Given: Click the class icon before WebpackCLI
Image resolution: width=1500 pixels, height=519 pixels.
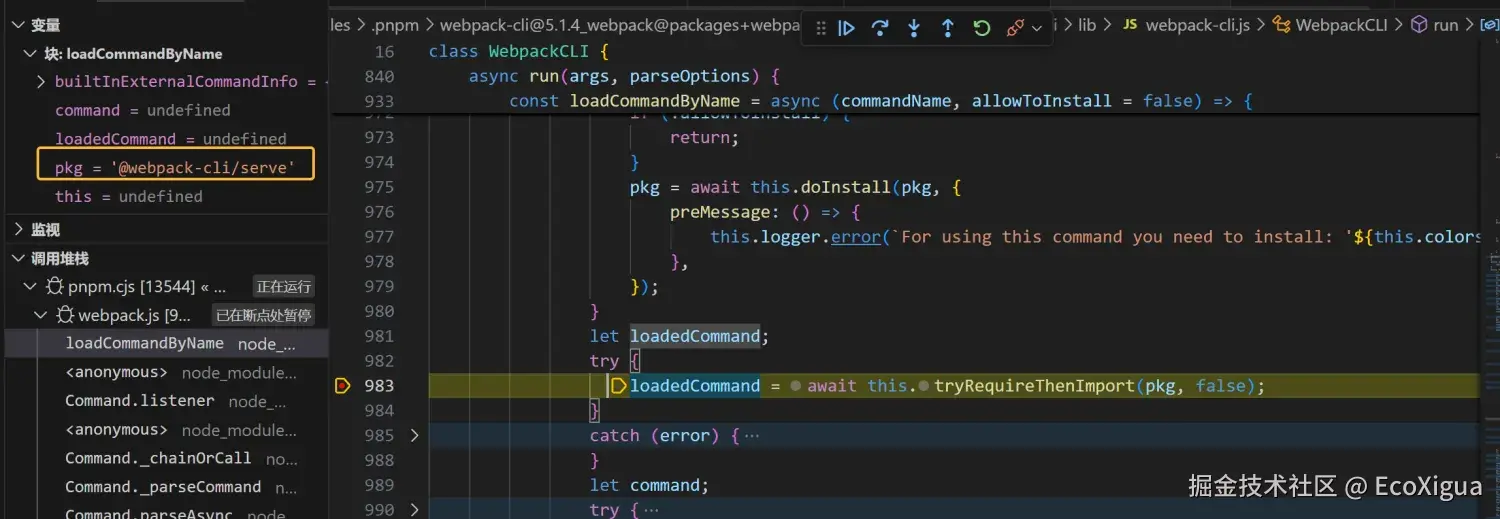Looking at the screenshot, I should coord(1281,25).
